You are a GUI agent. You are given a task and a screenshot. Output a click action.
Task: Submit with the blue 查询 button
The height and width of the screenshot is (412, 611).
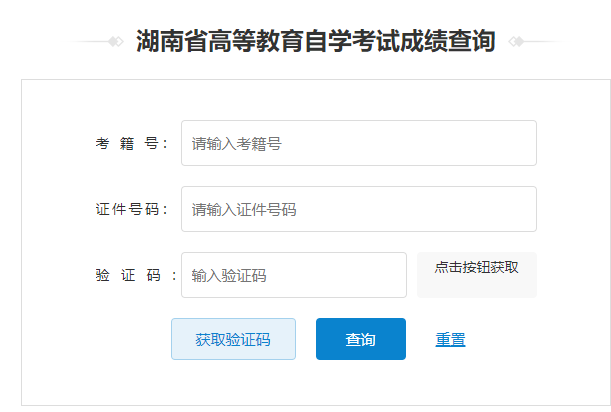(x=361, y=339)
